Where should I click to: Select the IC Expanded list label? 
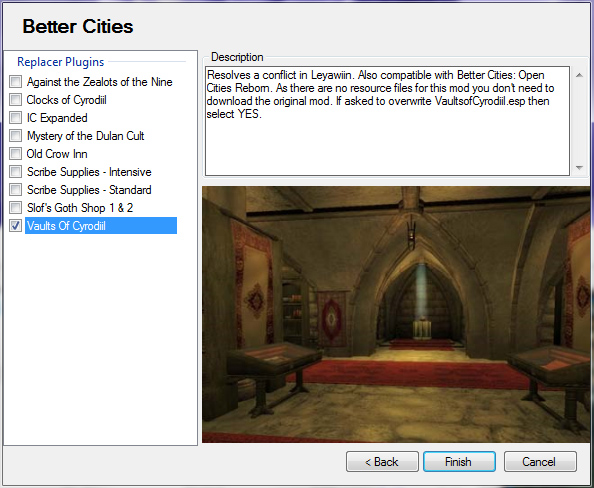tap(57, 118)
